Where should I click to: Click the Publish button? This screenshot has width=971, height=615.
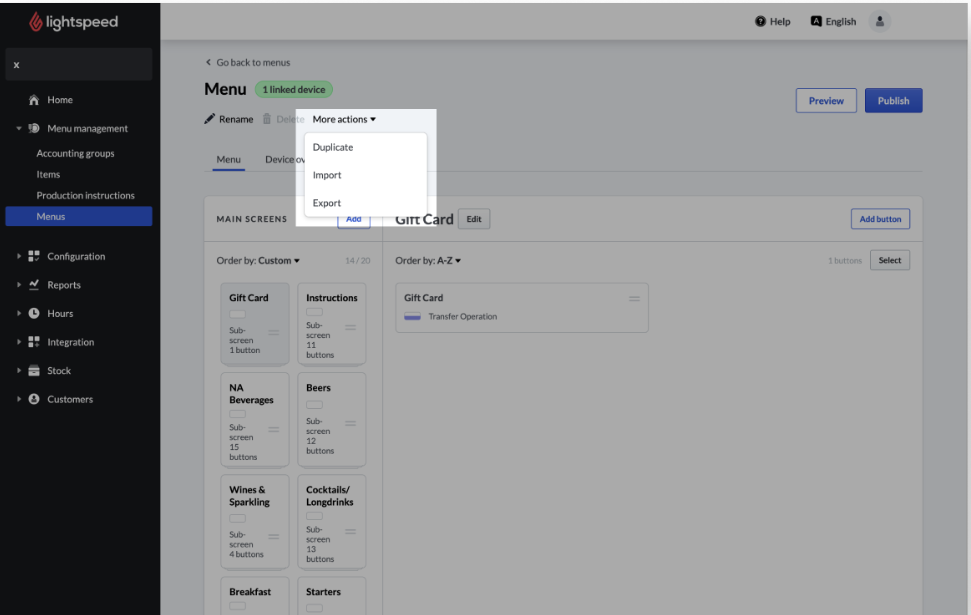893,100
